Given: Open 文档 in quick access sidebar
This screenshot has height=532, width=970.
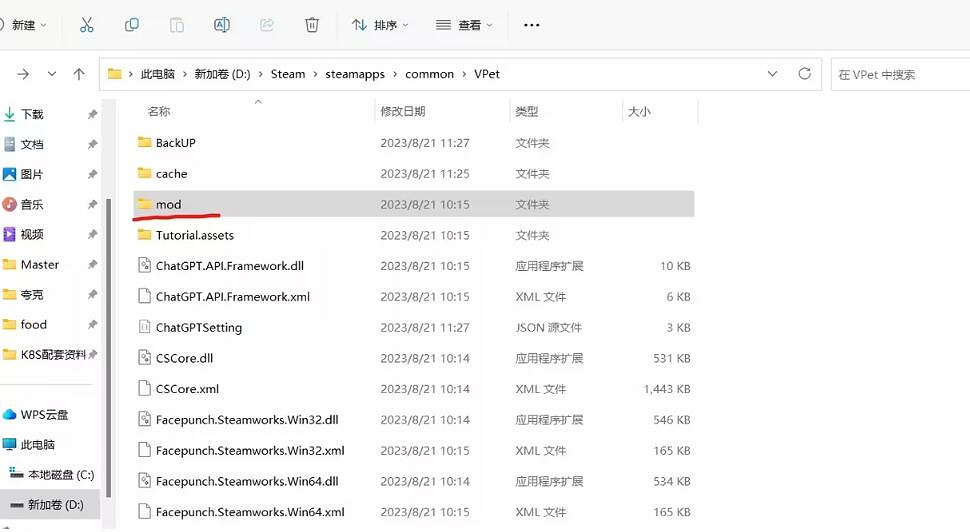Looking at the screenshot, I should pos(32,144).
